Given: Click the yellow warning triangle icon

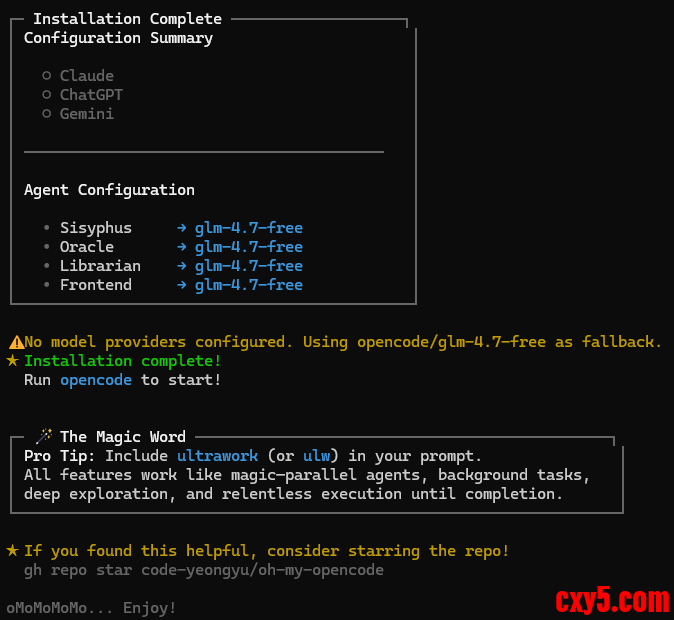Looking at the screenshot, I should (16, 342).
